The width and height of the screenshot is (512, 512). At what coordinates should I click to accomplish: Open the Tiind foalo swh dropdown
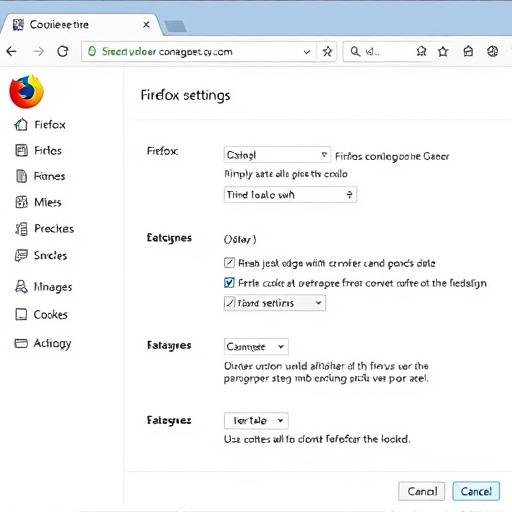click(290, 195)
